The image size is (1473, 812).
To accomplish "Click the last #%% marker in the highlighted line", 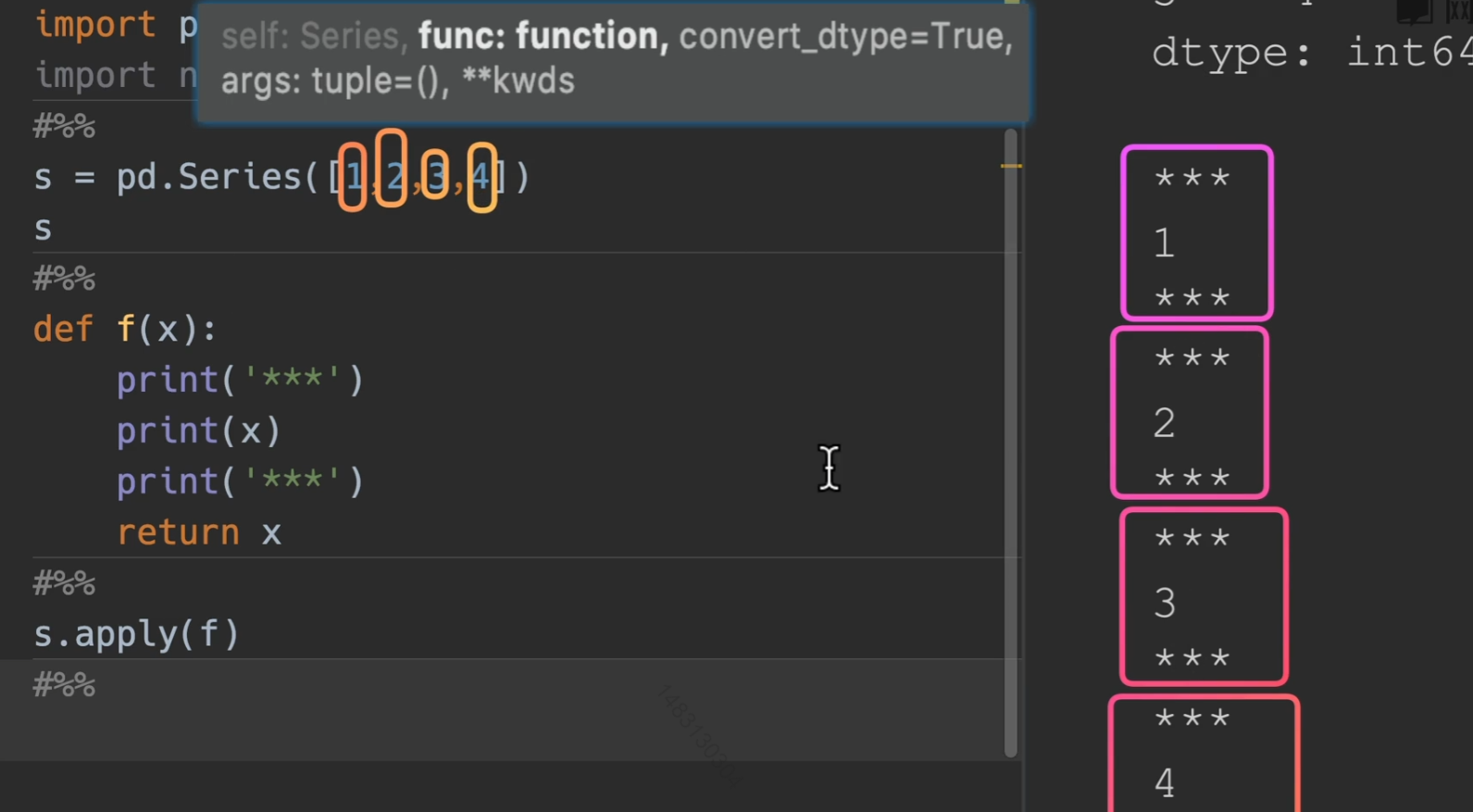I will coord(64,685).
